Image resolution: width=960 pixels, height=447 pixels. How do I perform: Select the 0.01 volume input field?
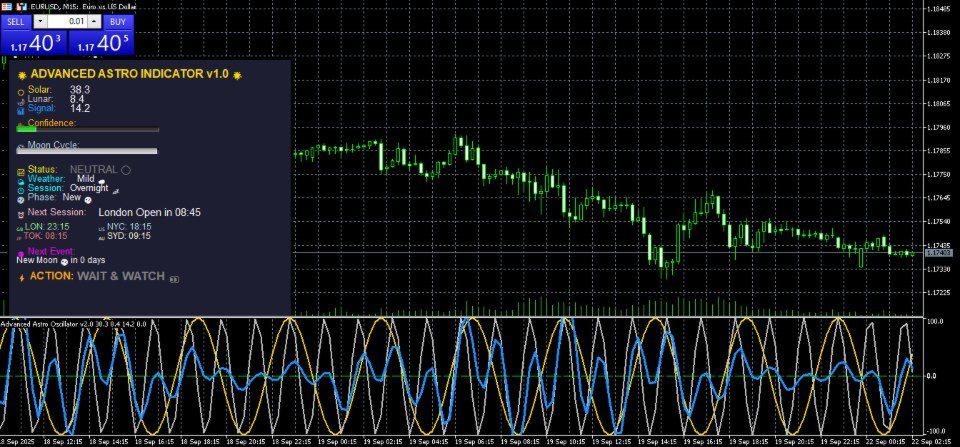coord(67,21)
